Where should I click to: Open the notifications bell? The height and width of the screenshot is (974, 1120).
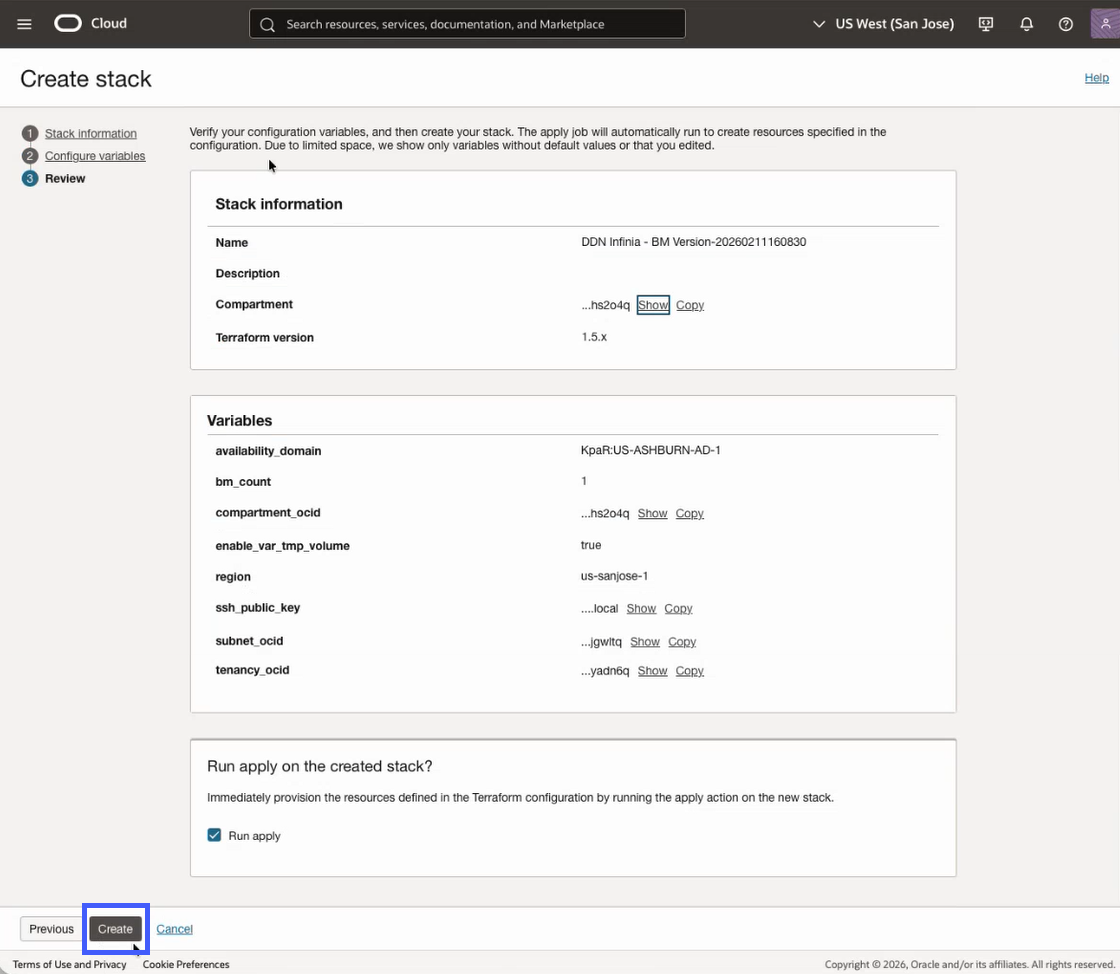tap(1026, 23)
